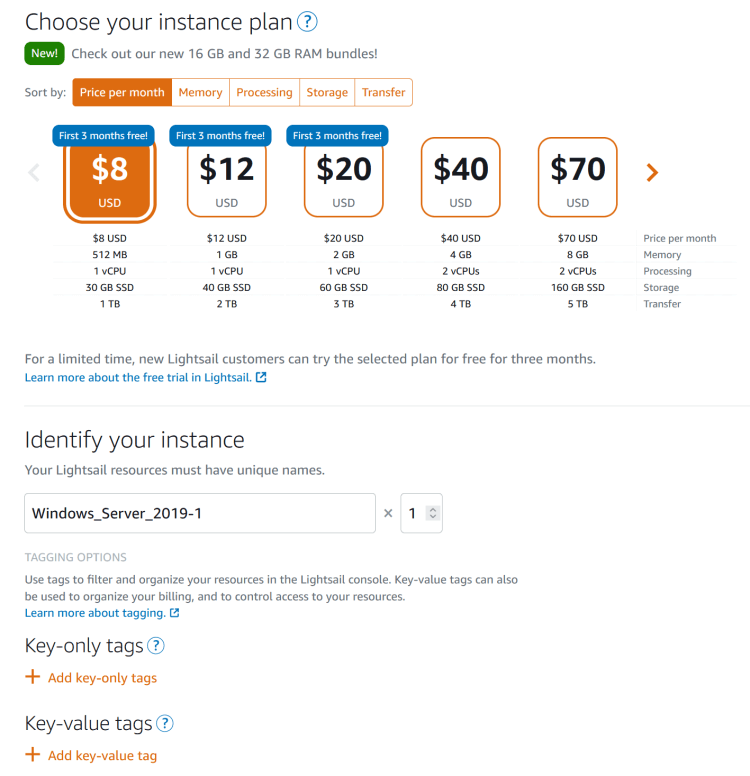Click the Key-value tags help icon
The width and height of the screenshot is (750, 776).
(x=165, y=723)
